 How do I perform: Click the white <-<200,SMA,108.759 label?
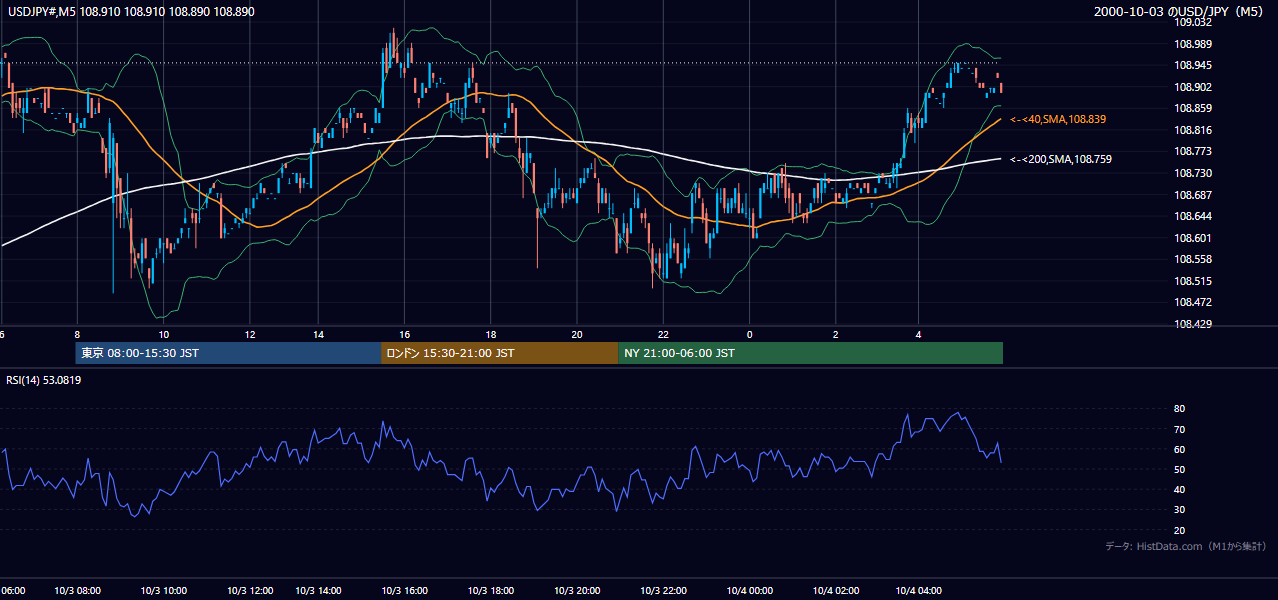(1061, 159)
